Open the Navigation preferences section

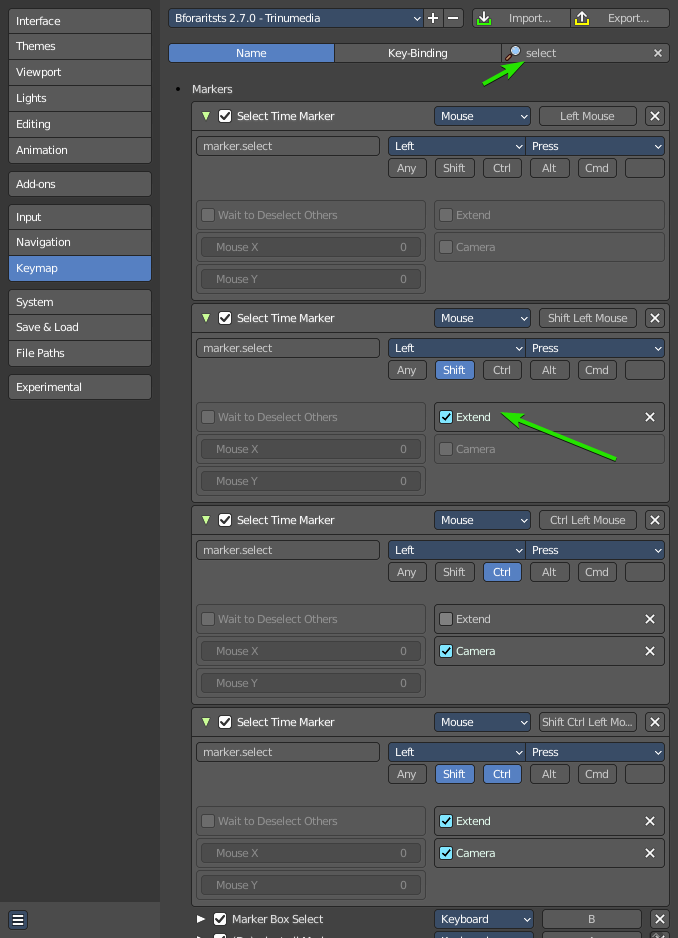click(80, 242)
